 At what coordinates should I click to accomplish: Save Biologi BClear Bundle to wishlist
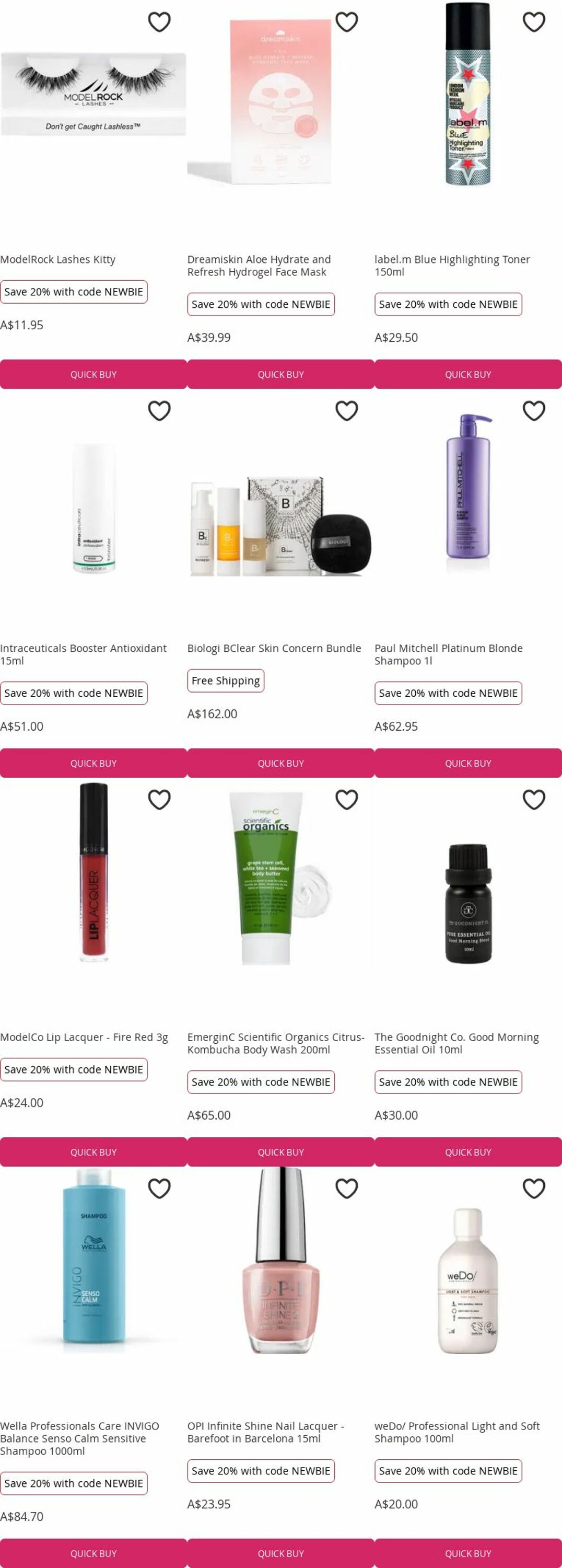click(x=347, y=411)
